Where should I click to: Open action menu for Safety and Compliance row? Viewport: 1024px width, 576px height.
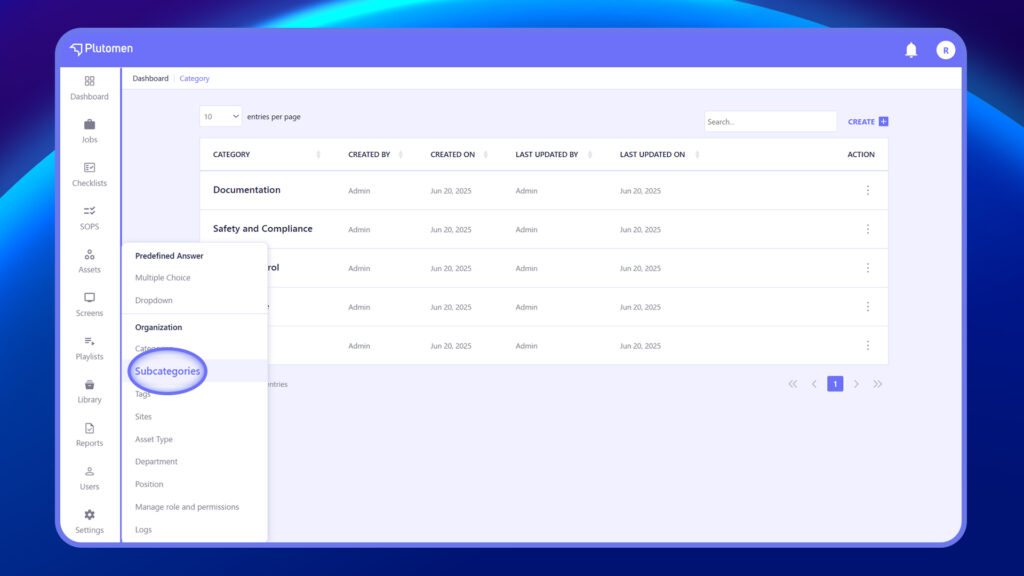(867, 229)
